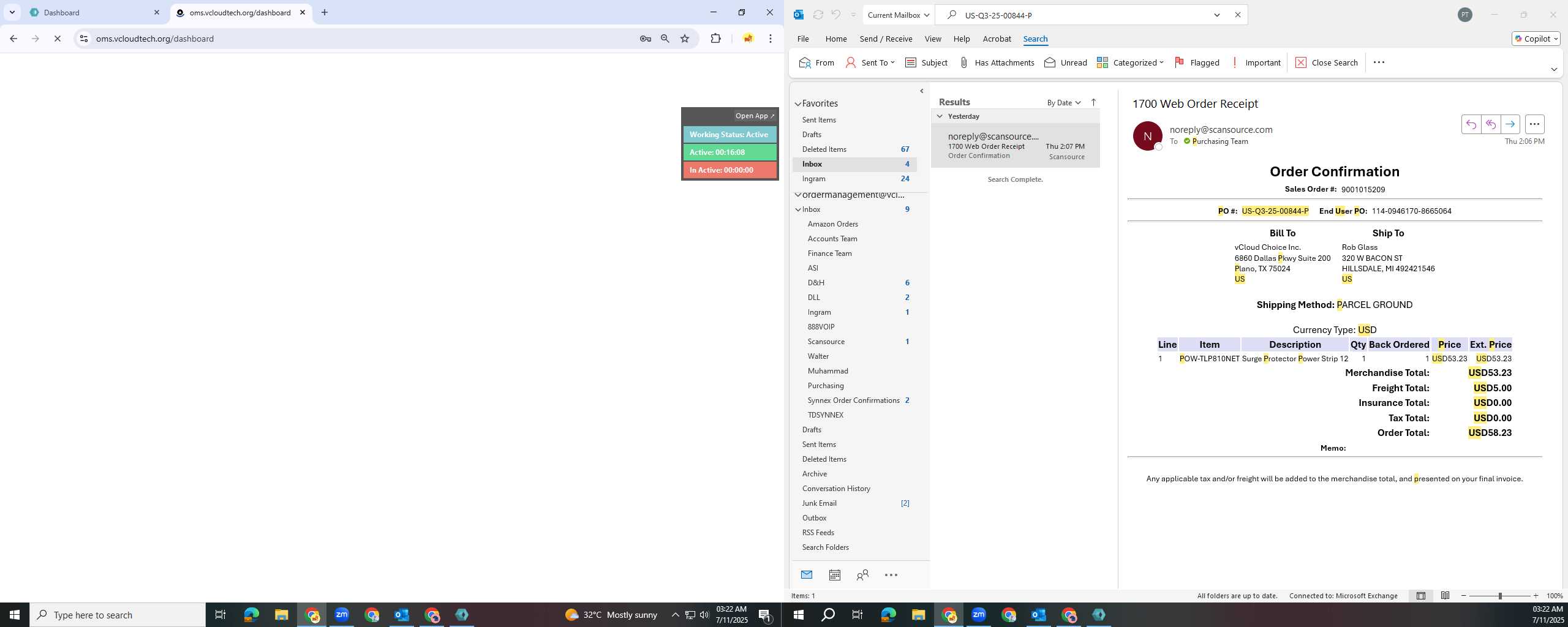Open the Calendar view icon in Outlook
1568x627 pixels.
point(834,574)
